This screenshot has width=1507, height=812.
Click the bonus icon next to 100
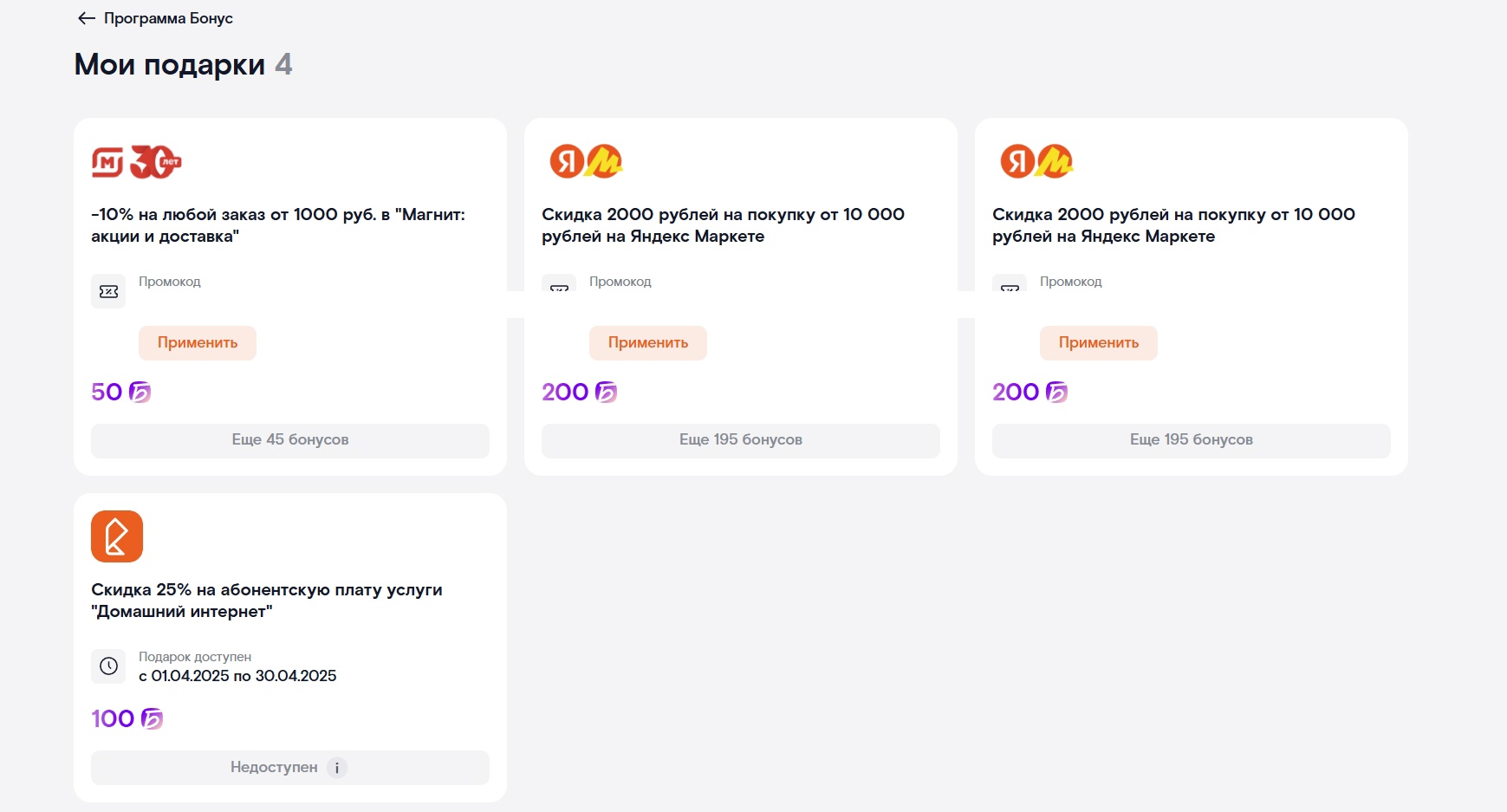click(x=153, y=719)
